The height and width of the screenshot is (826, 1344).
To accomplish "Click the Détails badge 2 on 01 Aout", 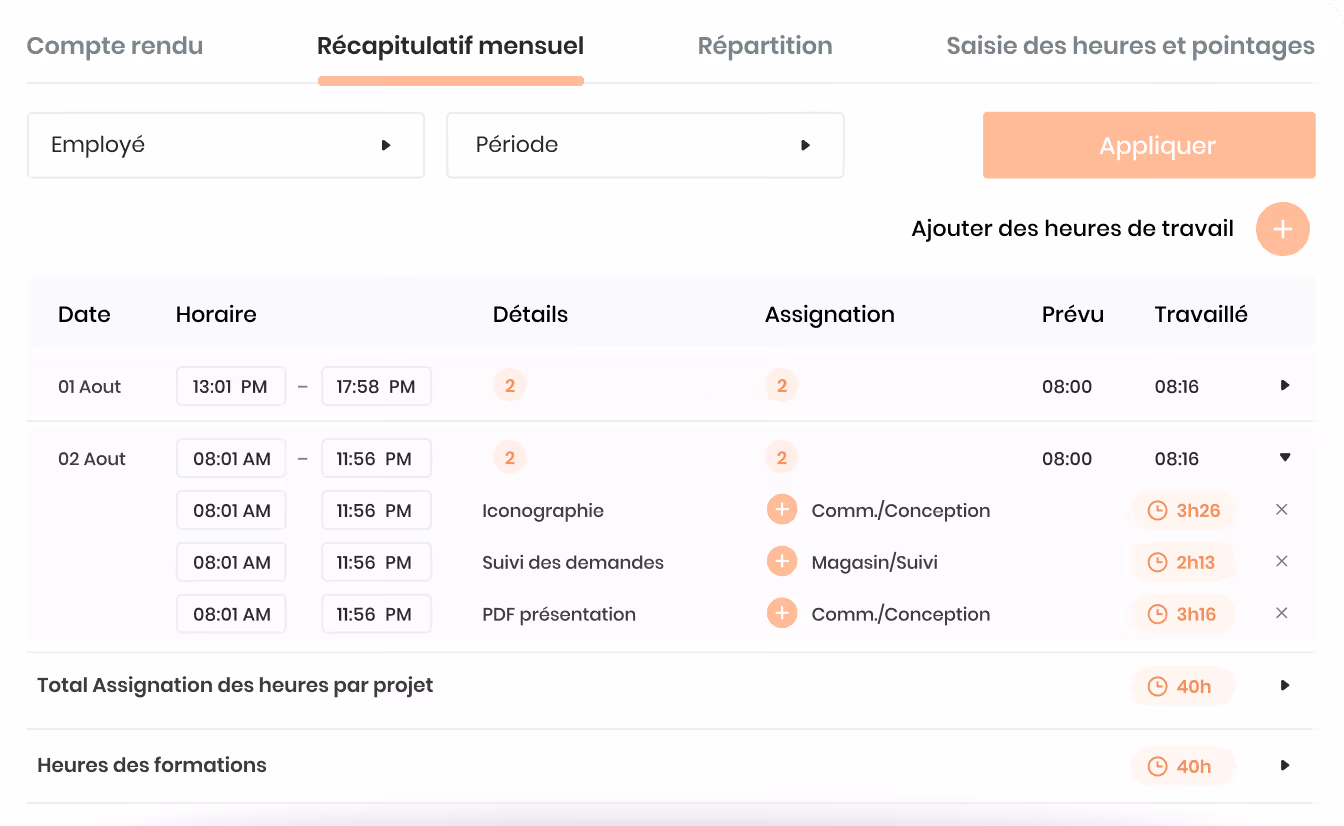I will pyautogui.click(x=509, y=386).
